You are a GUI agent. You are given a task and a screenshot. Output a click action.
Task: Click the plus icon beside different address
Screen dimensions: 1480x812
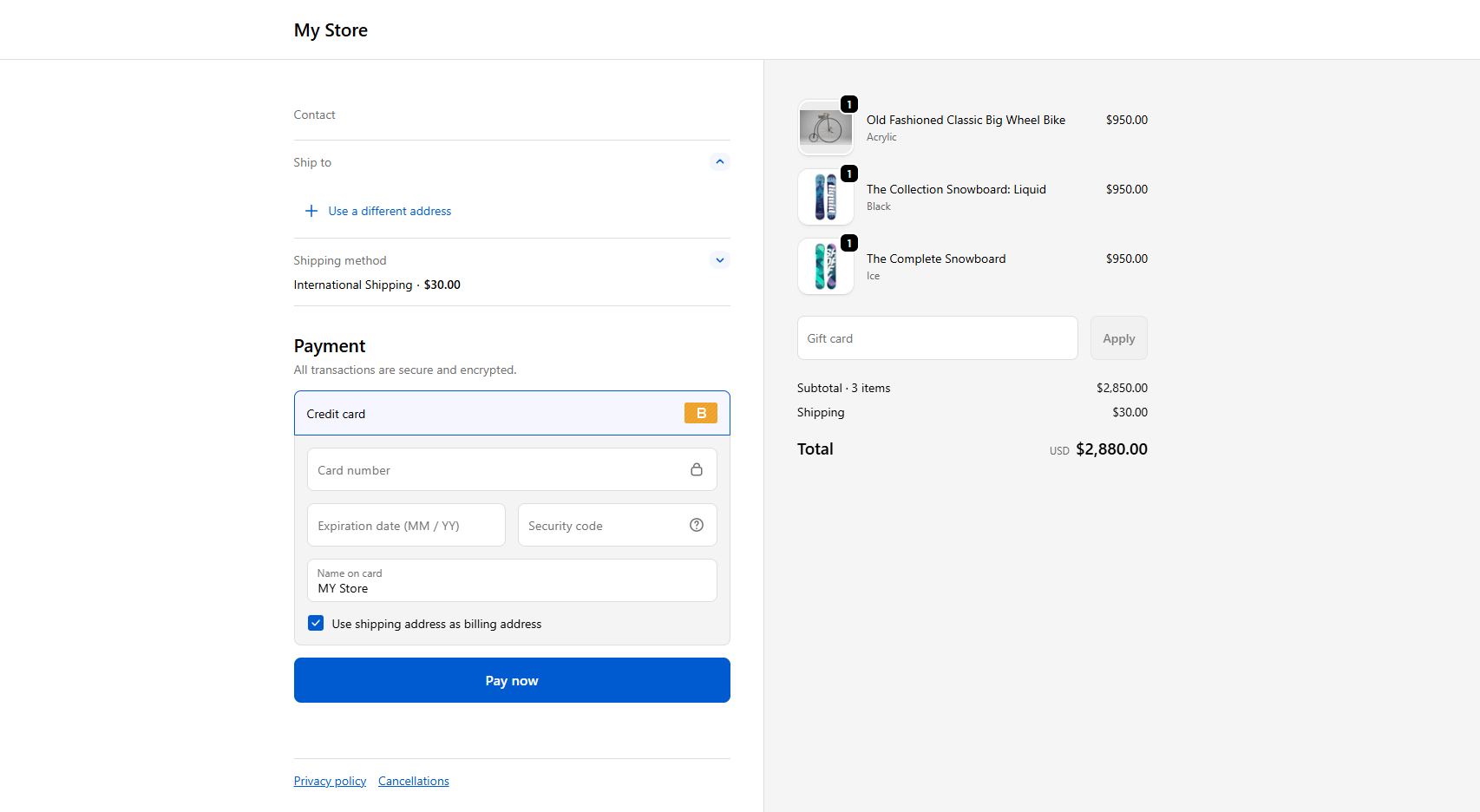pyautogui.click(x=311, y=211)
